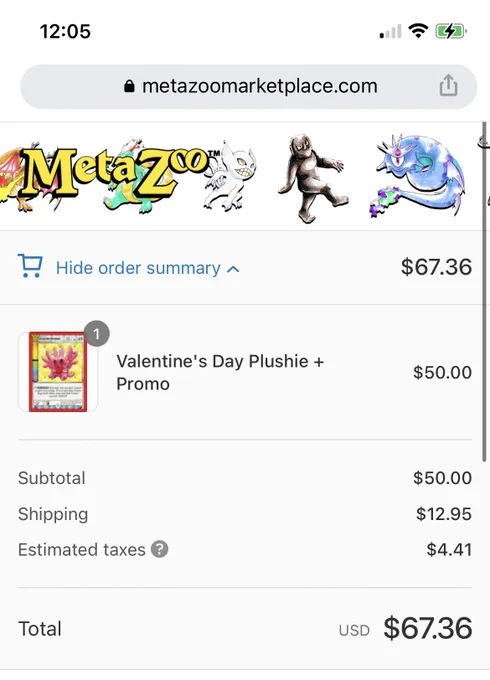Tap the $67.36 header total

click(x=436, y=267)
